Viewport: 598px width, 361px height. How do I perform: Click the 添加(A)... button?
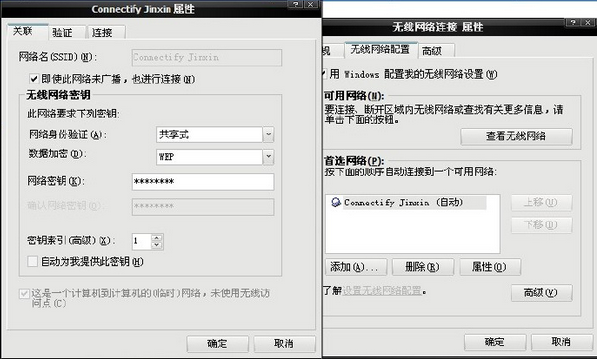coord(356,267)
